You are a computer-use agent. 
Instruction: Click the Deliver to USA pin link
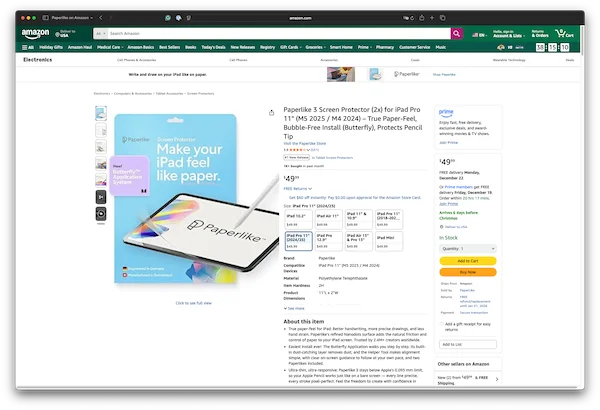click(453, 227)
